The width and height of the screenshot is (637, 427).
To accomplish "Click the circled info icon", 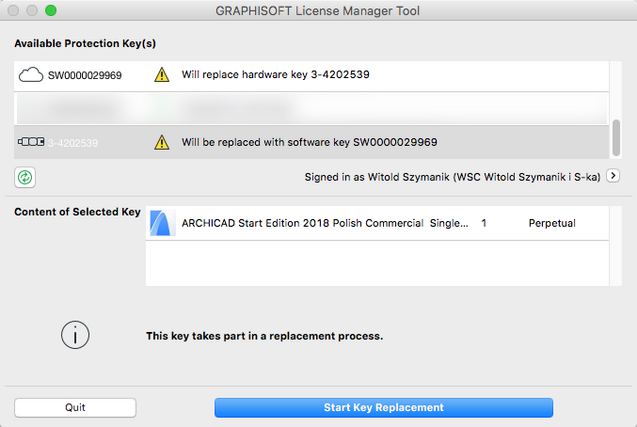I will click(76, 336).
